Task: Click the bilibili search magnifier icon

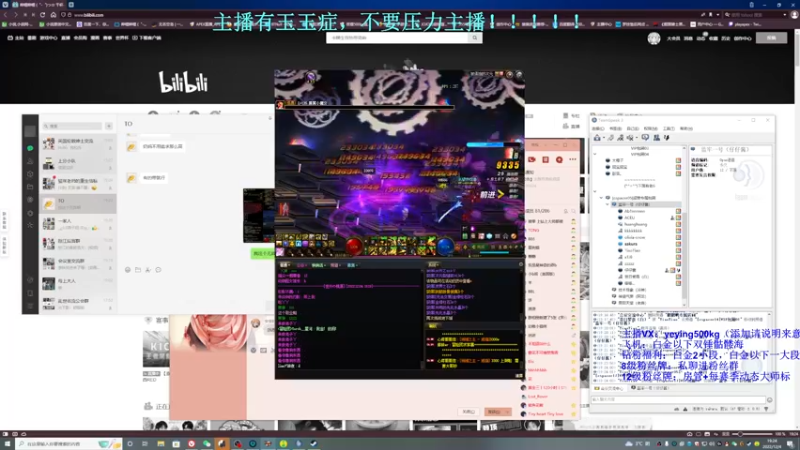Action: pyautogui.click(x=475, y=38)
